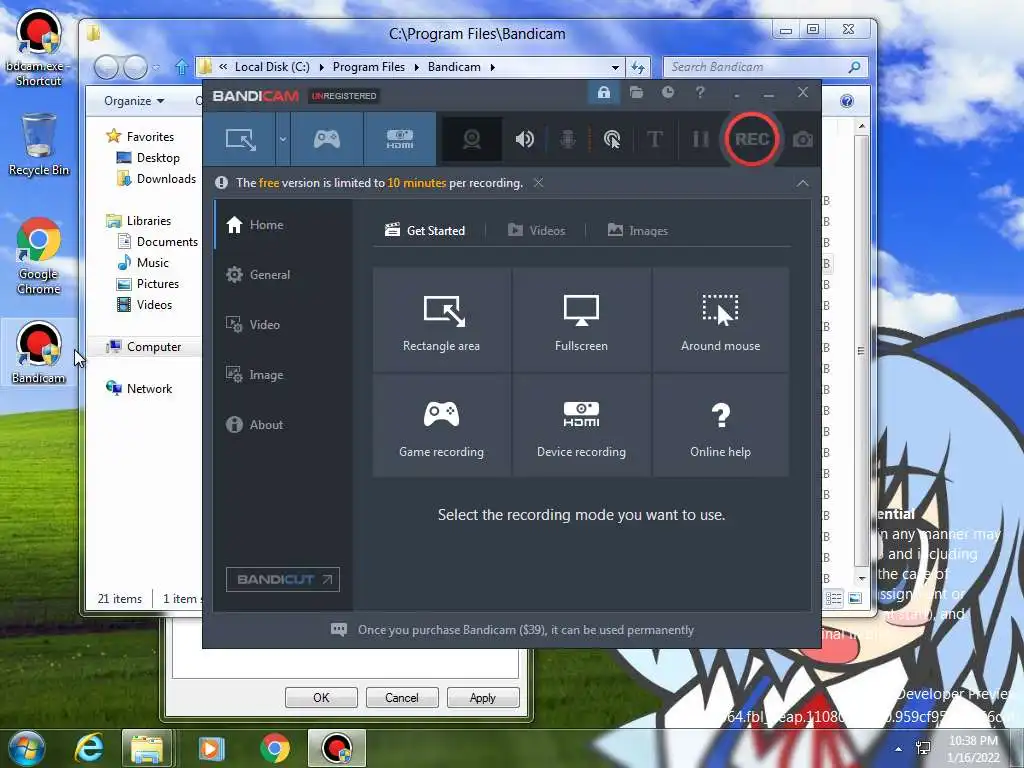Select Network in navigation pane
This screenshot has width=1024, height=768.
pos(139,389)
